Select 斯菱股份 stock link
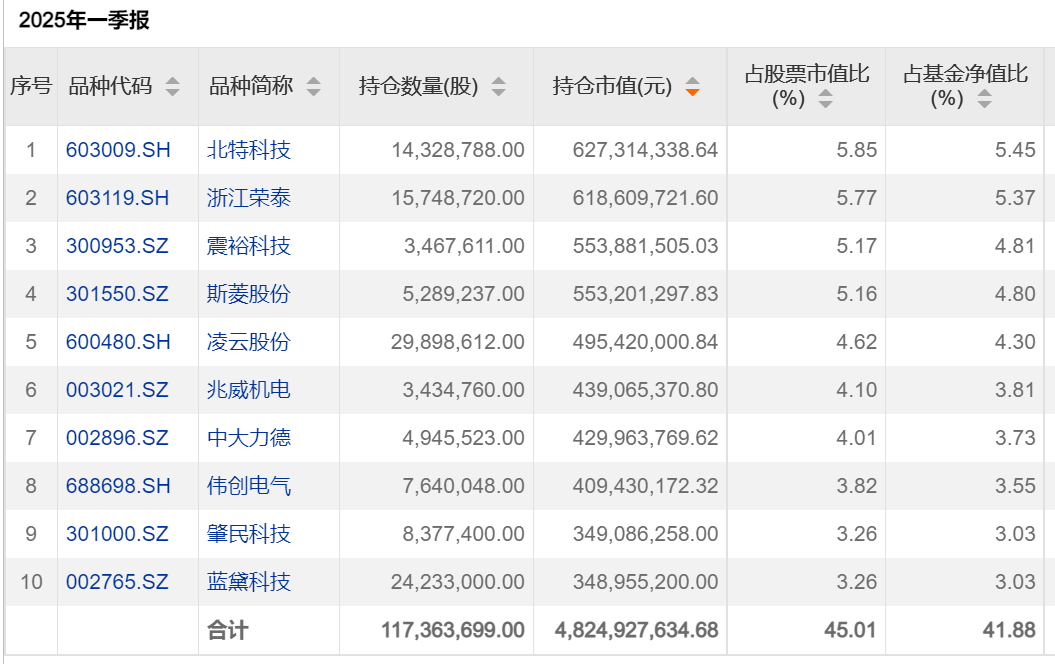This screenshot has width=1055, height=664. point(249,294)
